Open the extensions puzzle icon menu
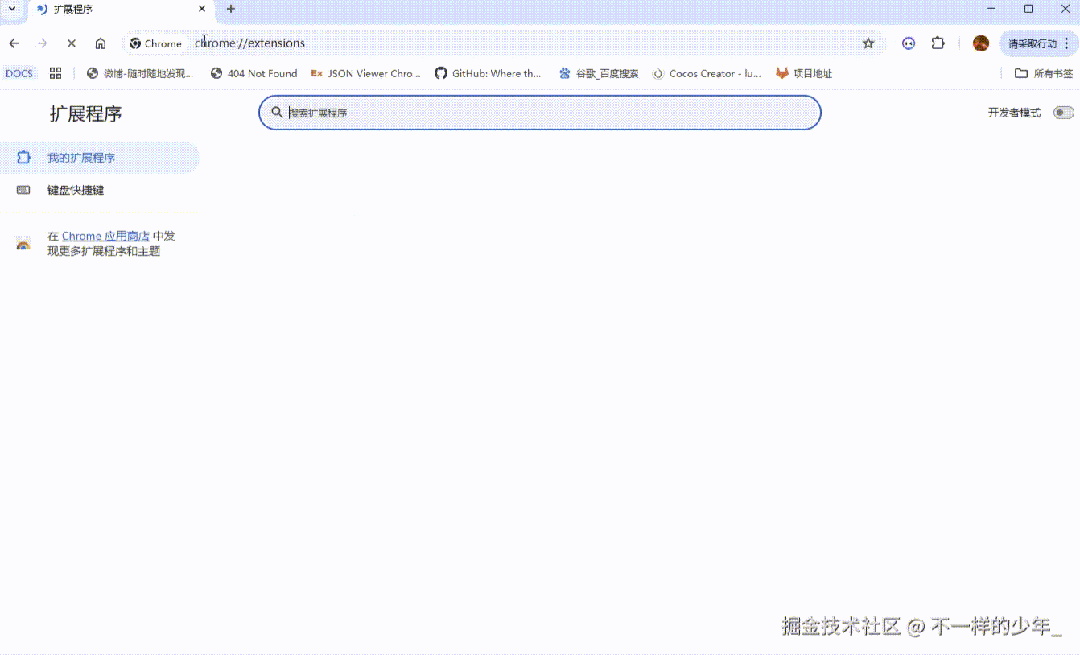Viewport: 1080px width, 655px height. click(937, 43)
